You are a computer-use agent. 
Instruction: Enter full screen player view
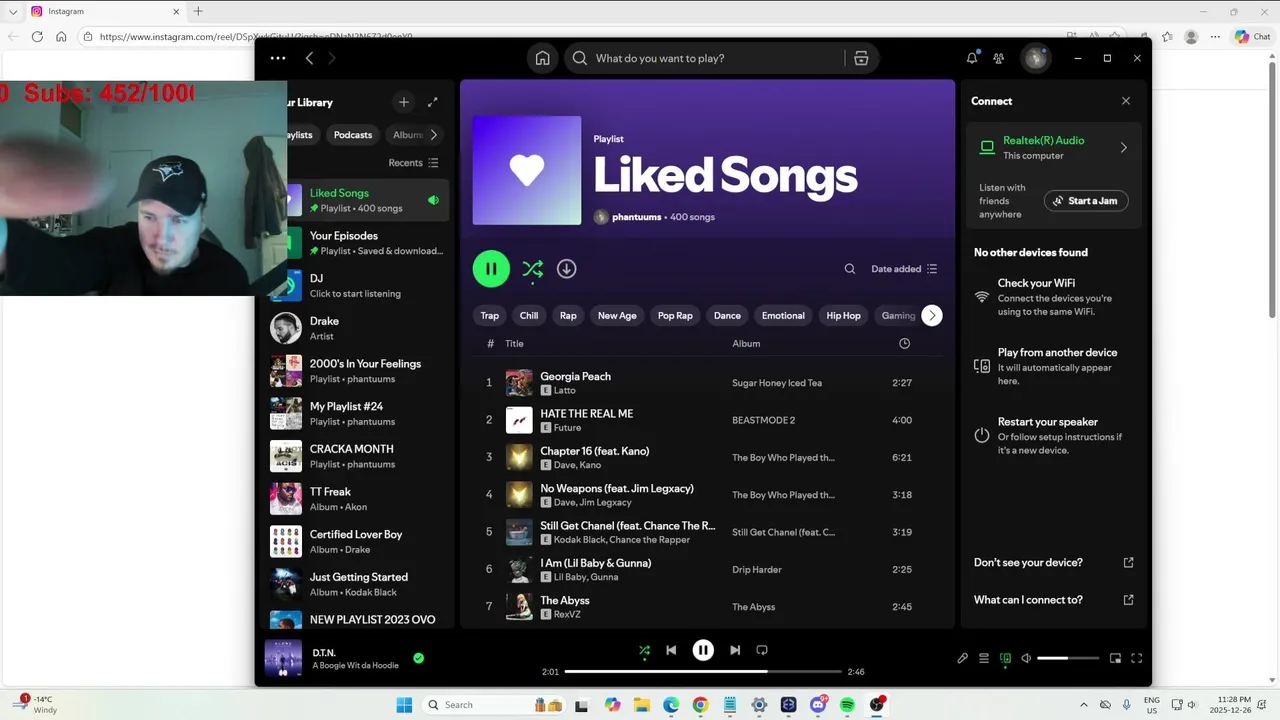coord(1137,658)
